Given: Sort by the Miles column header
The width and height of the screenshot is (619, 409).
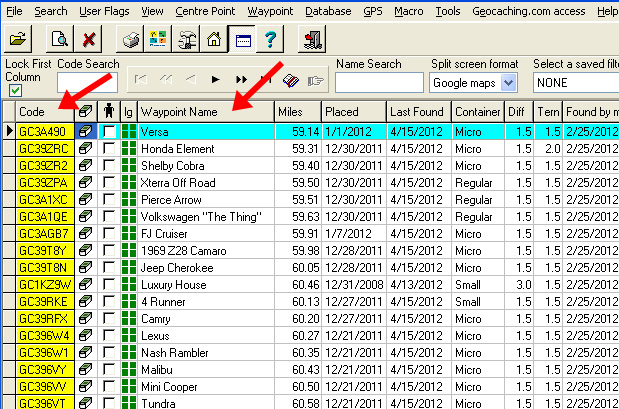Looking at the screenshot, I should [298, 112].
